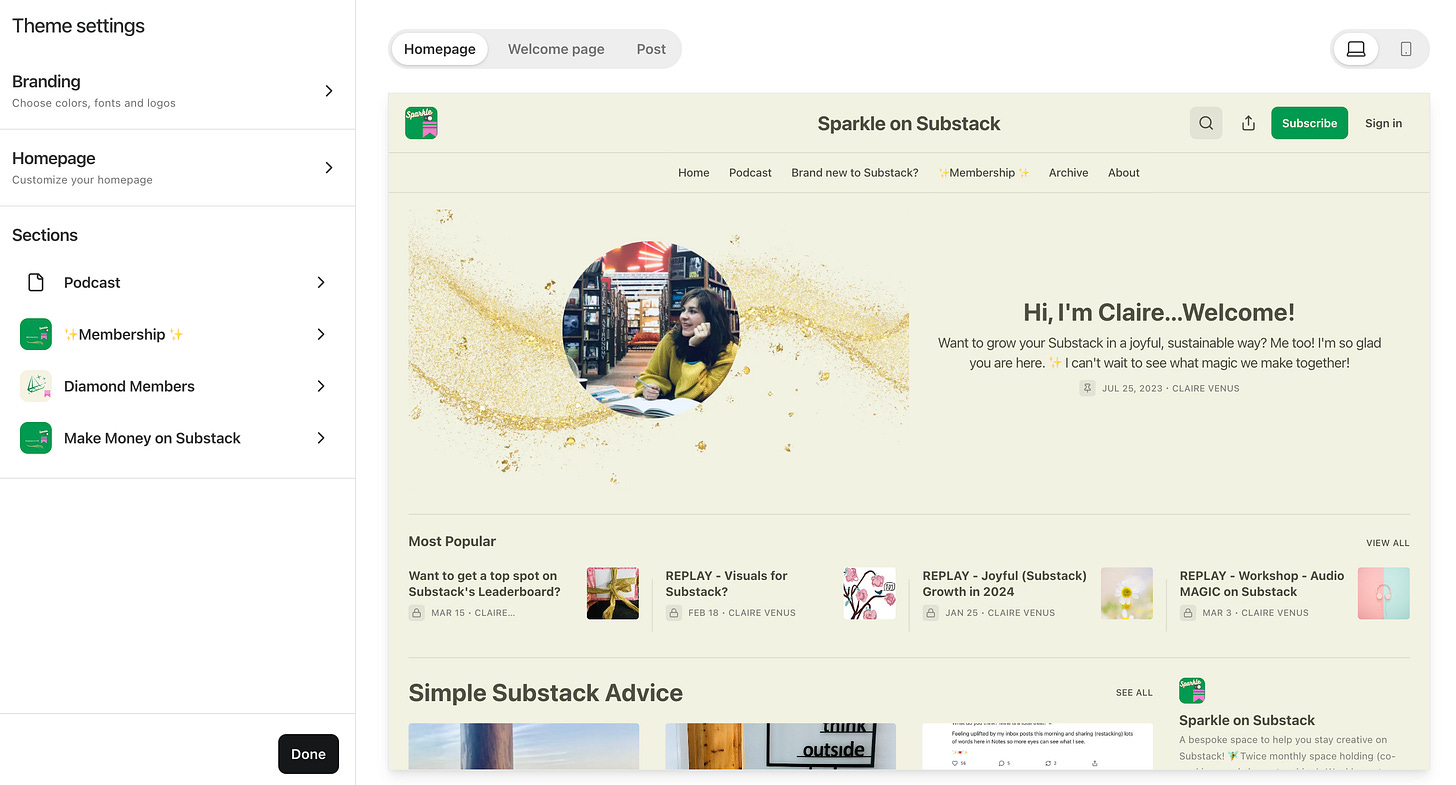Click the pin icon beside JUL 25, 2023
Screen dimensions: 1456x785
1087,388
